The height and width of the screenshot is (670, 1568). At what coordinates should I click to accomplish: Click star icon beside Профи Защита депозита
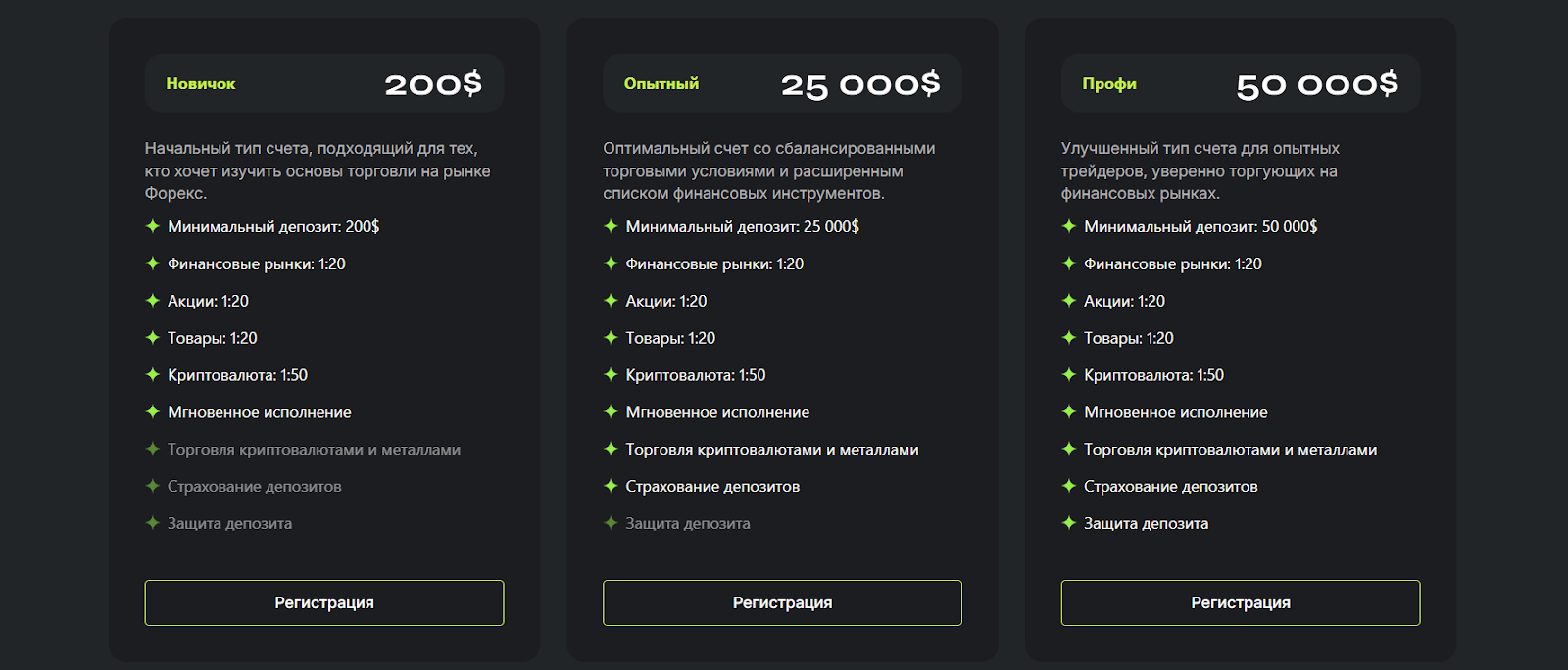tap(1069, 523)
